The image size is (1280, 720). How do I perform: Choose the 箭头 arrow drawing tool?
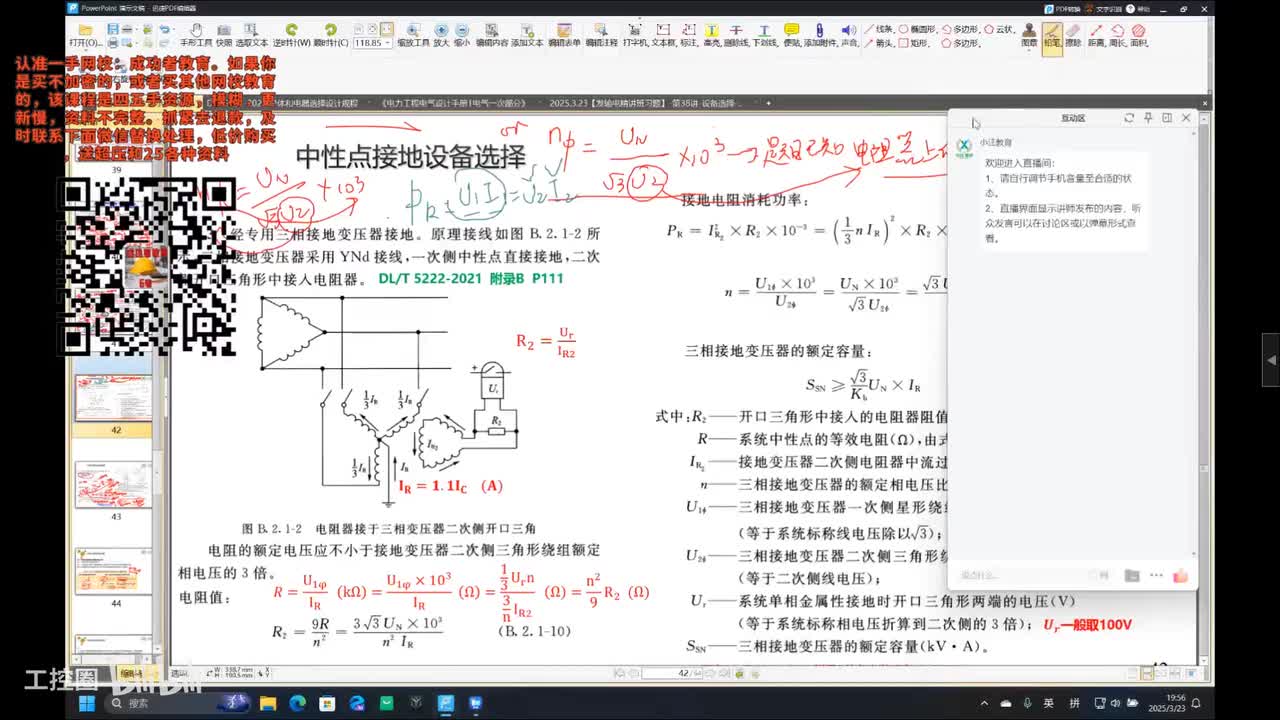879,43
